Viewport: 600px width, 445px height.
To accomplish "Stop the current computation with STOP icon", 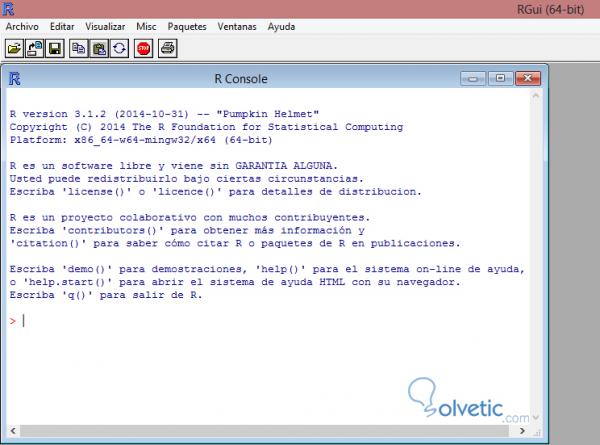I will 143,49.
